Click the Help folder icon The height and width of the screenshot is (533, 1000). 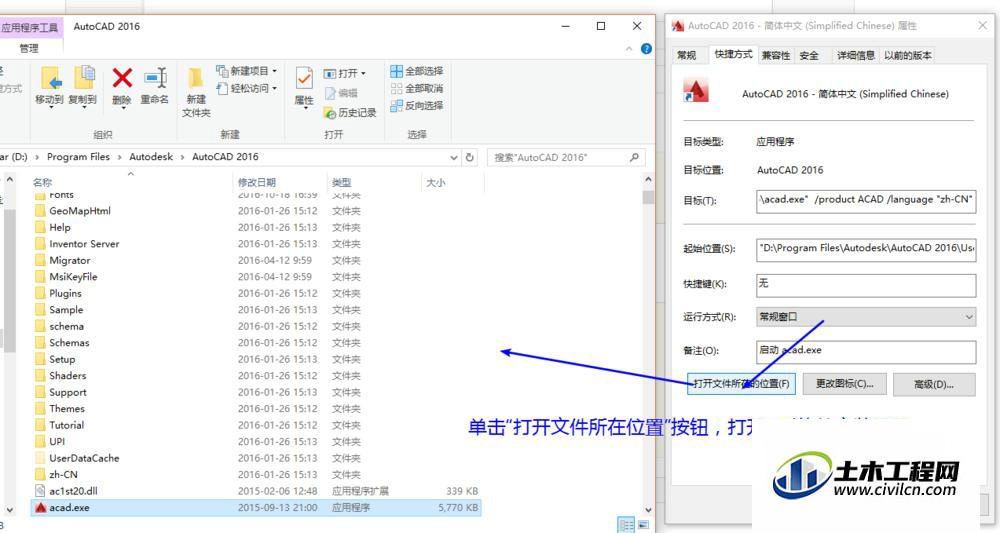coord(41,228)
